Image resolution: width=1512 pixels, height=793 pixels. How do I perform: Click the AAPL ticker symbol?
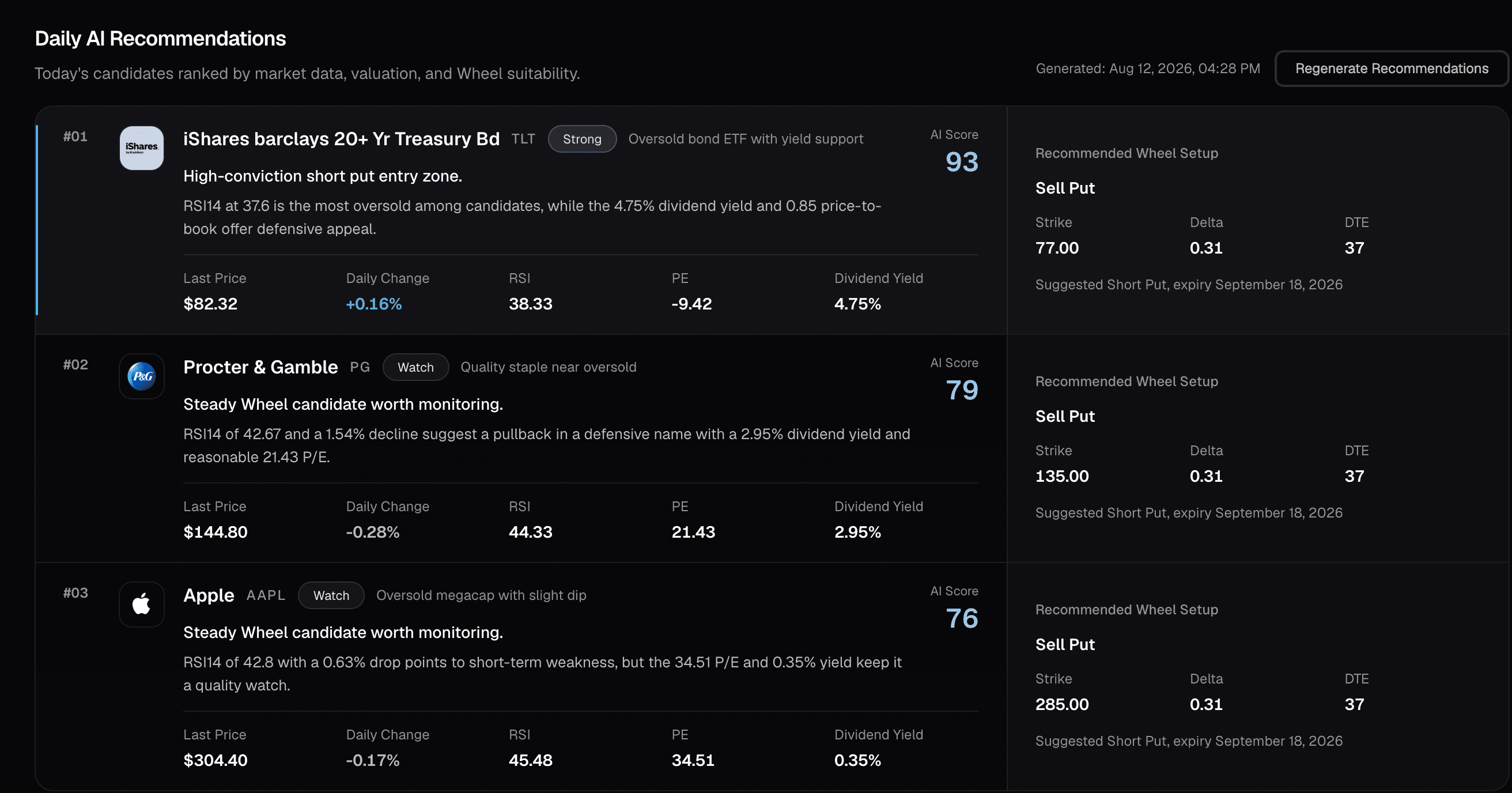266,595
